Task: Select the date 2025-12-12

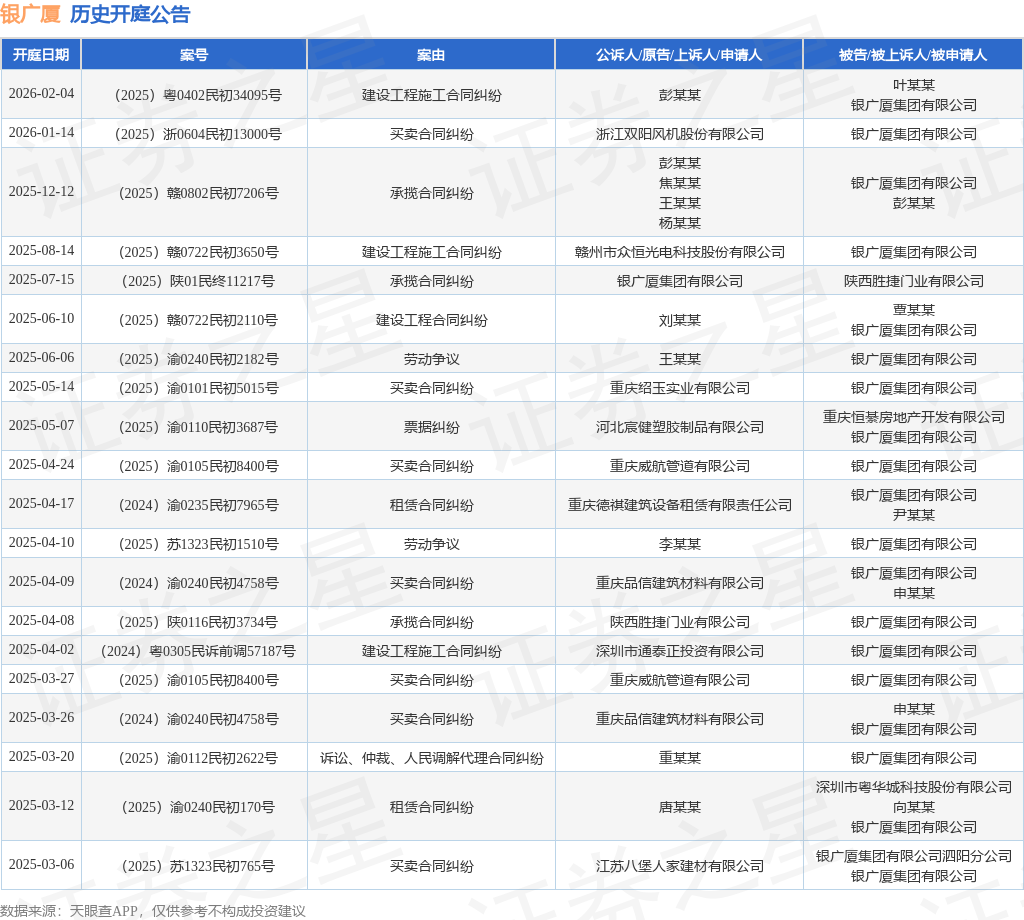Action: (41, 191)
